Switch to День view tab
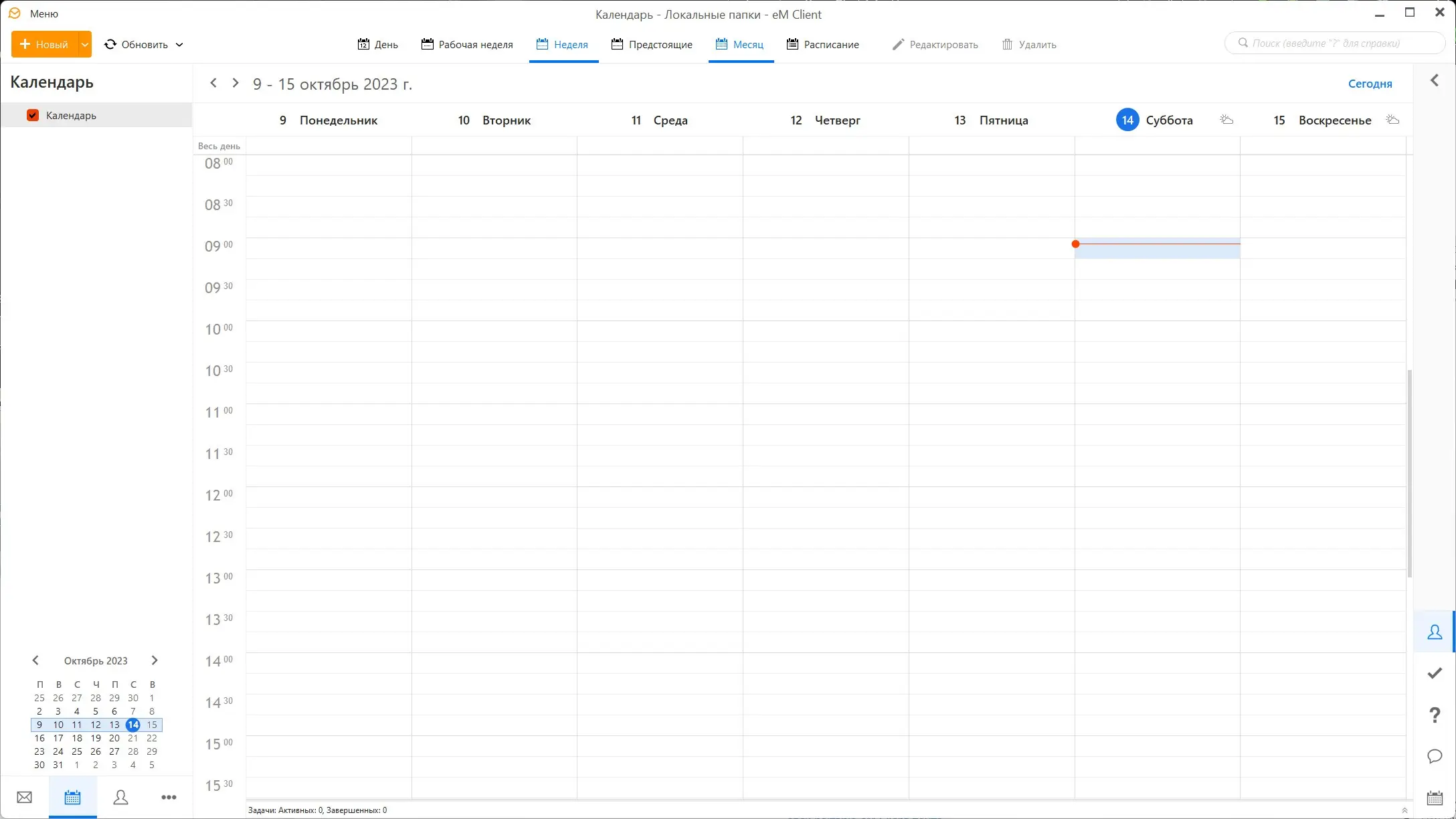Image resolution: width=1456 pixels, height=819 pixels. pos(378,44)
